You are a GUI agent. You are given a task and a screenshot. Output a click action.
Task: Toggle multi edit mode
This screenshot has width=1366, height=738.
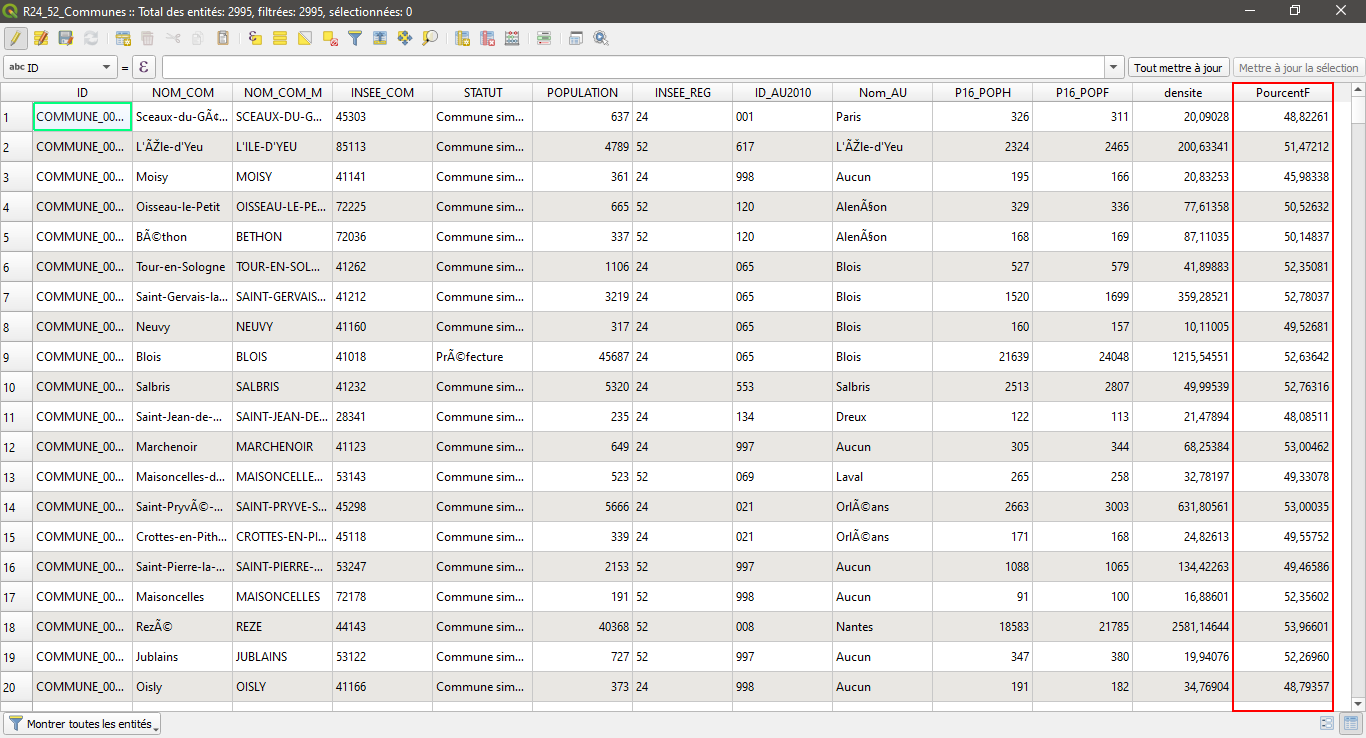(41, 38)
